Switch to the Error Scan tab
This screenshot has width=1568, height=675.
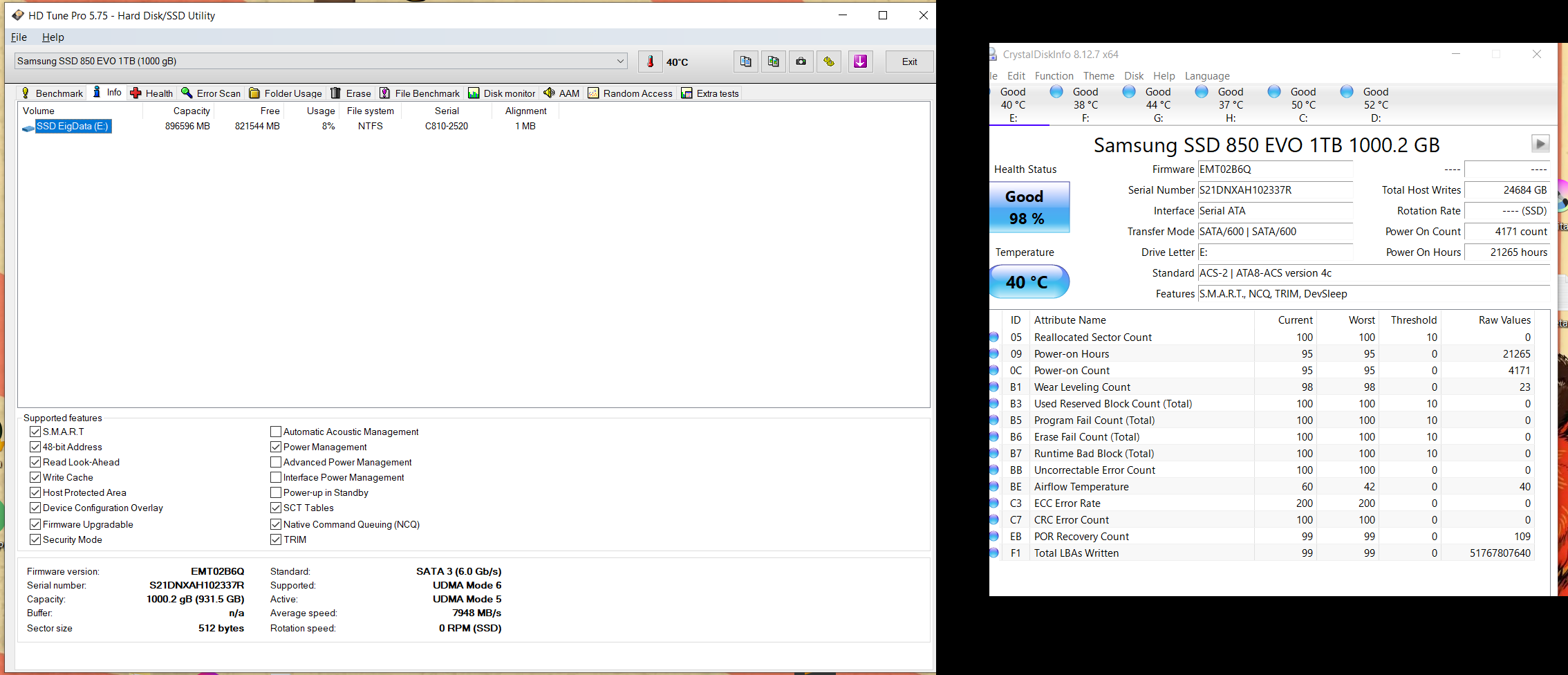click(x=211, y=93)
